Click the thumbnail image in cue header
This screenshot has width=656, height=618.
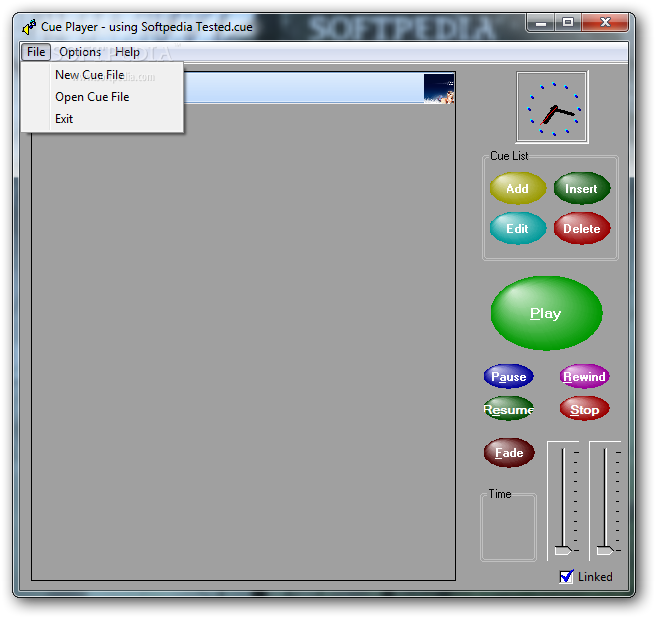coord(439,88)
